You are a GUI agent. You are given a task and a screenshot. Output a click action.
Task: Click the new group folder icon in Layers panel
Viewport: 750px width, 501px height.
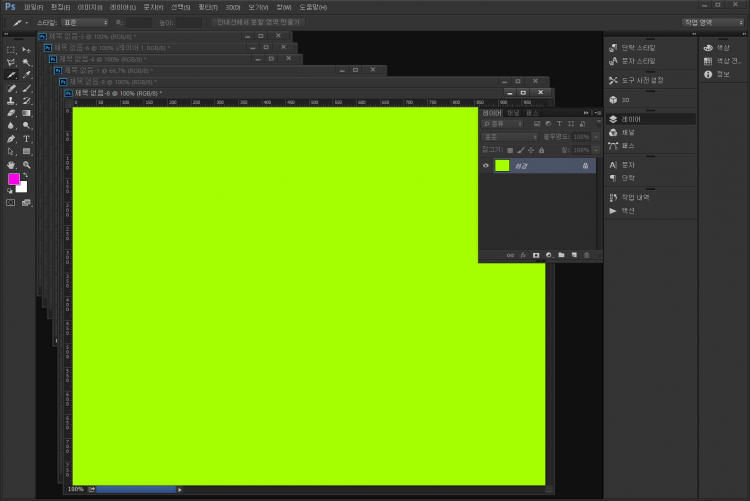coord(561,255)
